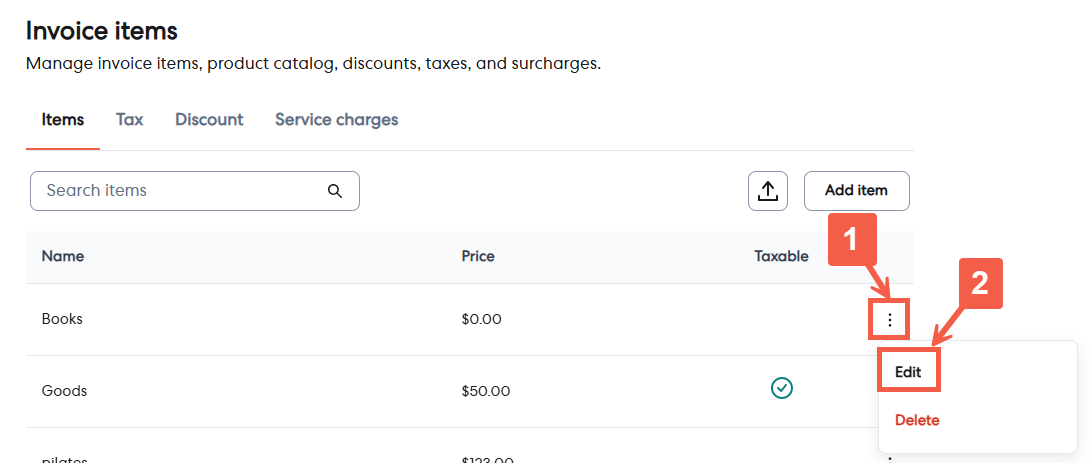This screenshot has height=463, width=1092.
Task: Select the Books item row name
Action: tap(62, 319)
